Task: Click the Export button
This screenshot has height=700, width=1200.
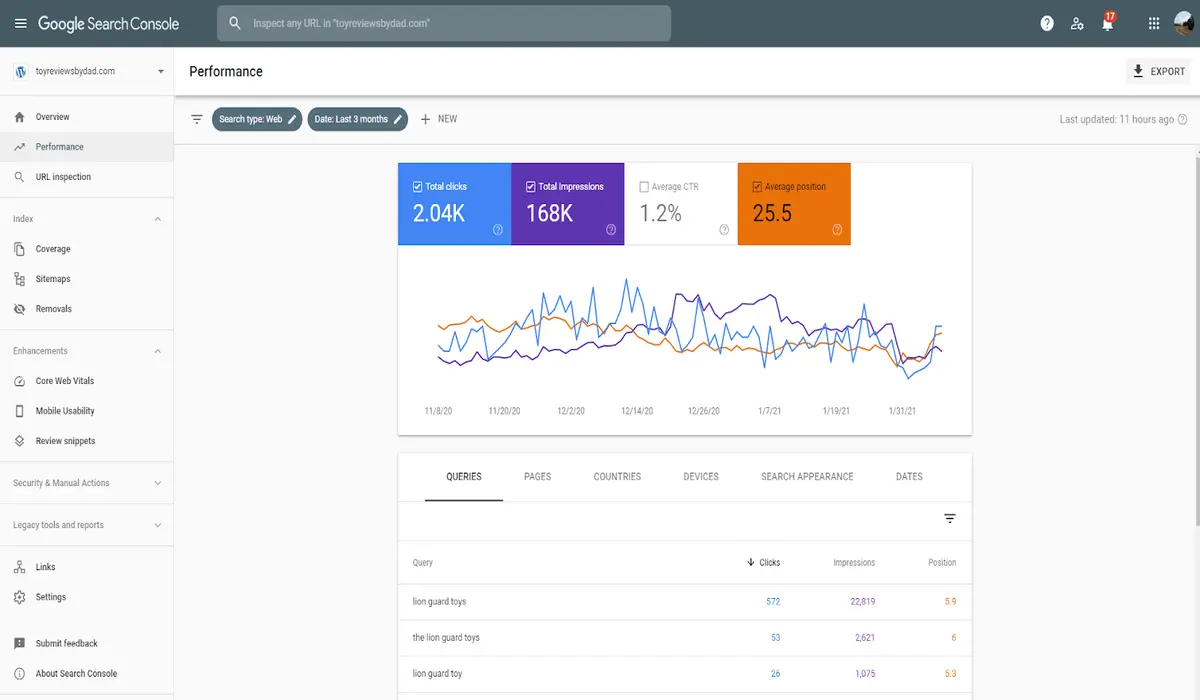Action: pos(1158,71)
